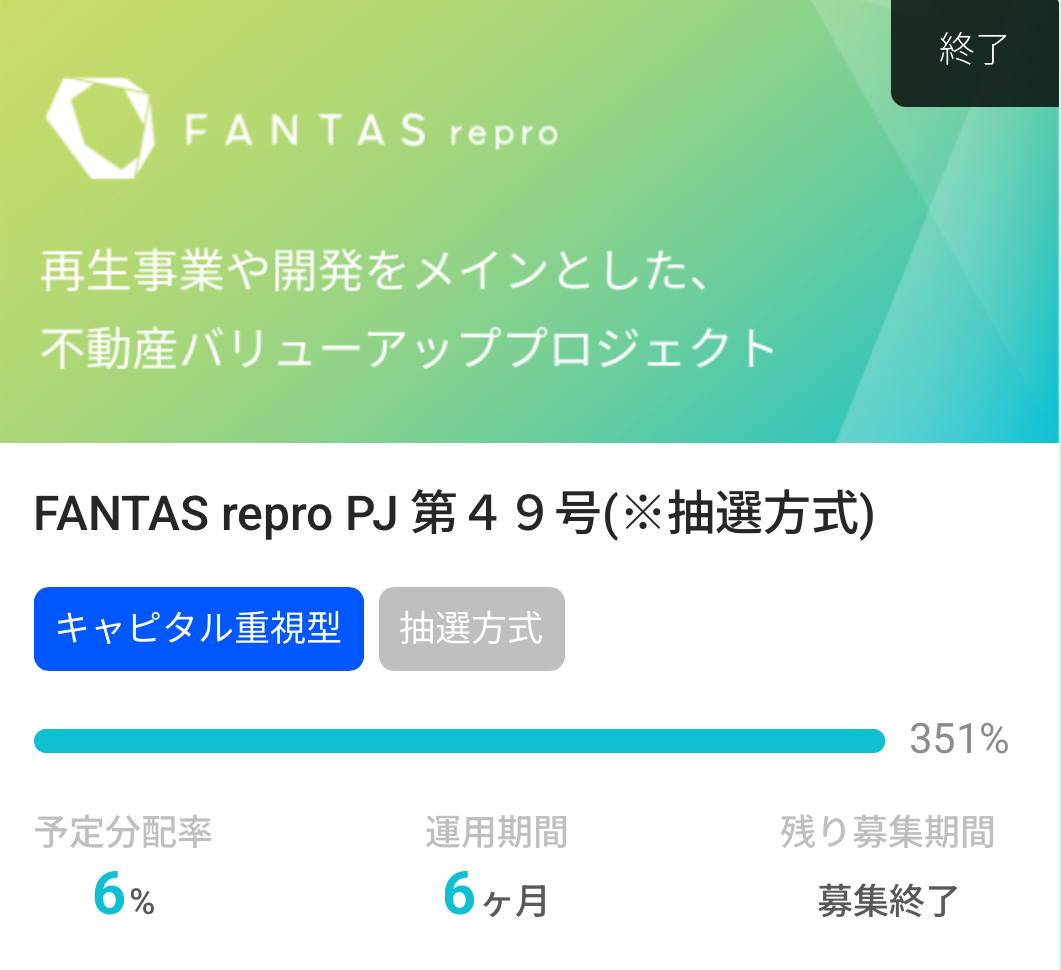This screenshot has width=1061, height=970.
Task: Select the キャピタル重視型 blue tag
Action: coord(199,628)
